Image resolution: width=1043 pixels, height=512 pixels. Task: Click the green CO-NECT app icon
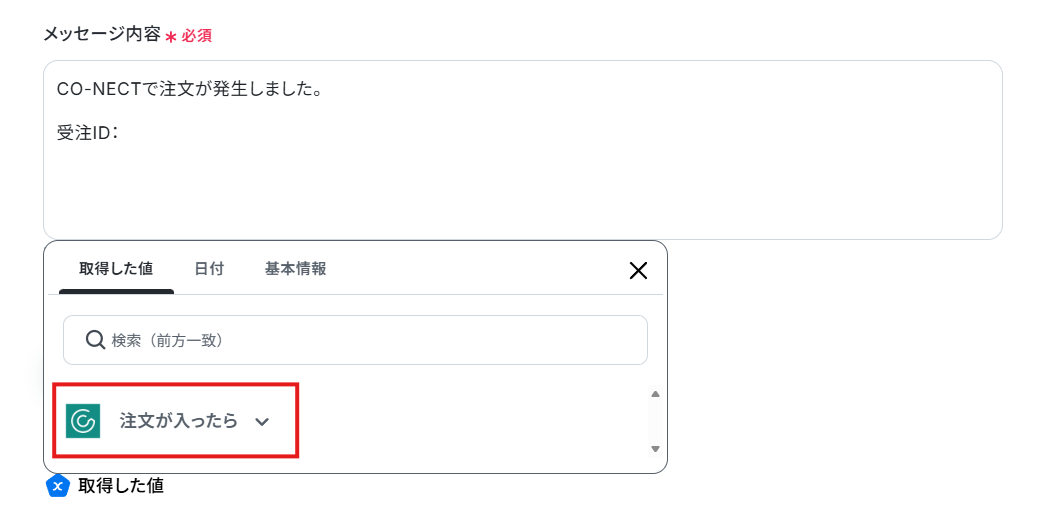[83, 421]
